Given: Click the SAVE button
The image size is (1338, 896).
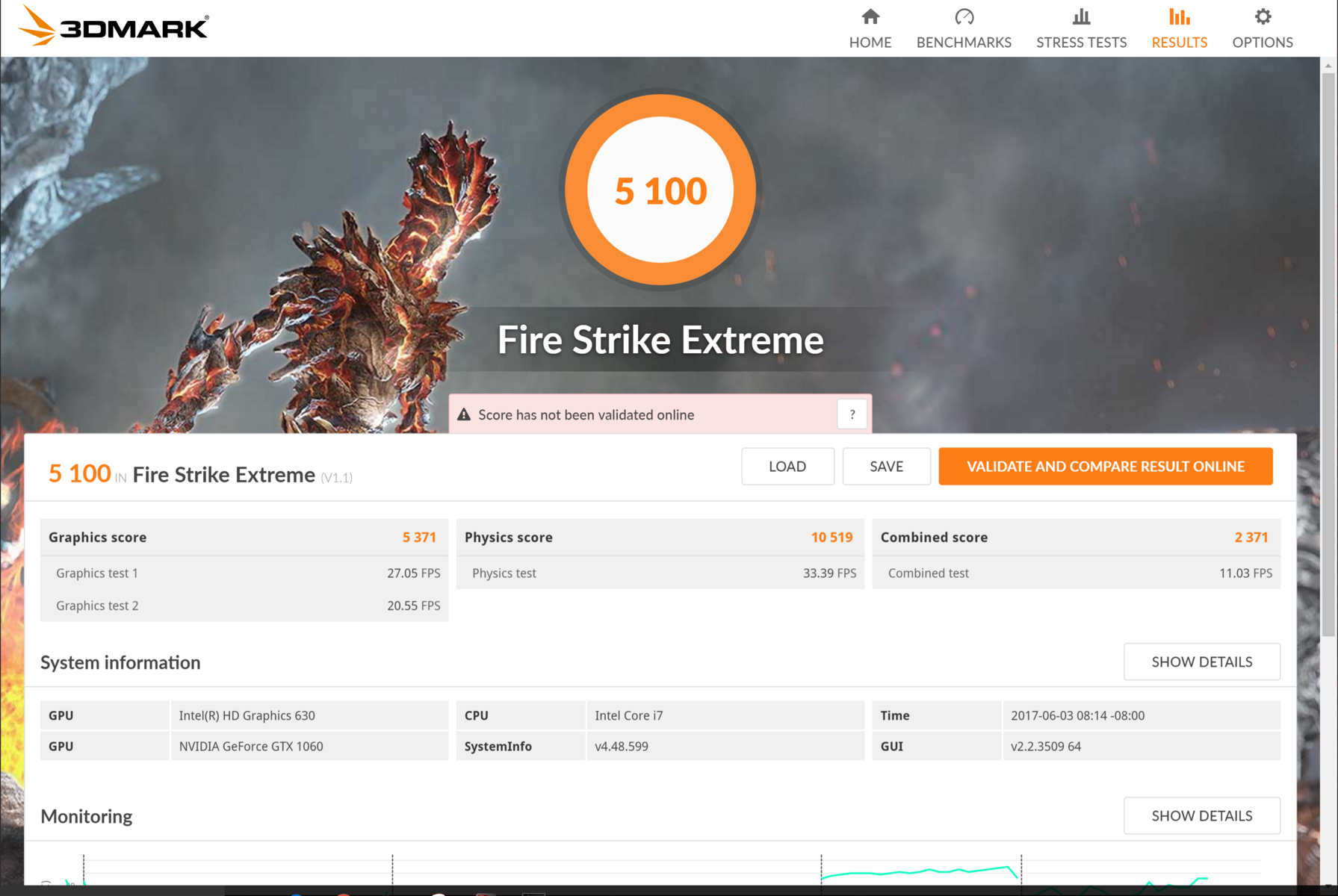Looking at the screenshot, I should click(x=886, y=466).
